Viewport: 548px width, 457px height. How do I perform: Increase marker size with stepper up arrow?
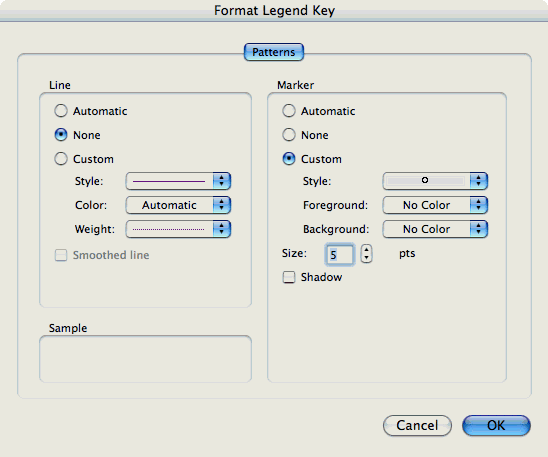(x=366, y=249)
